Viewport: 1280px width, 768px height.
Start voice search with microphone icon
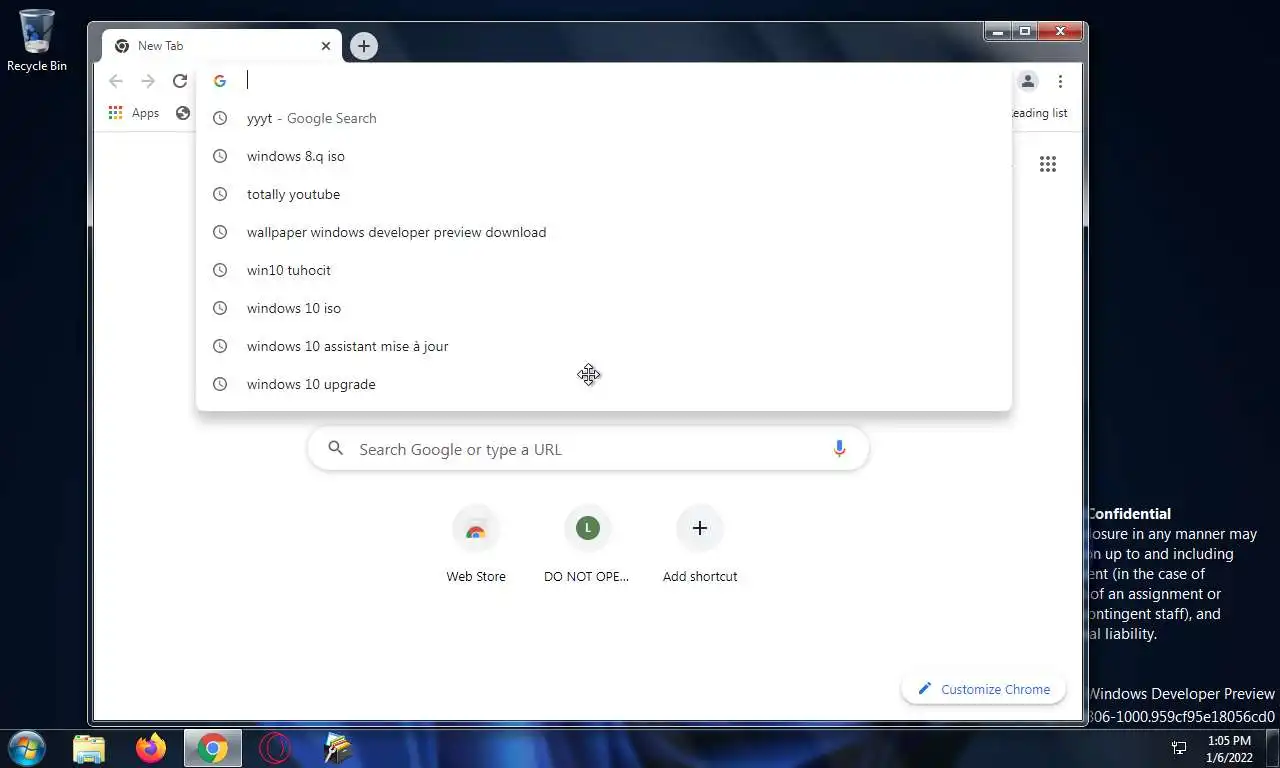coord(839,449)
